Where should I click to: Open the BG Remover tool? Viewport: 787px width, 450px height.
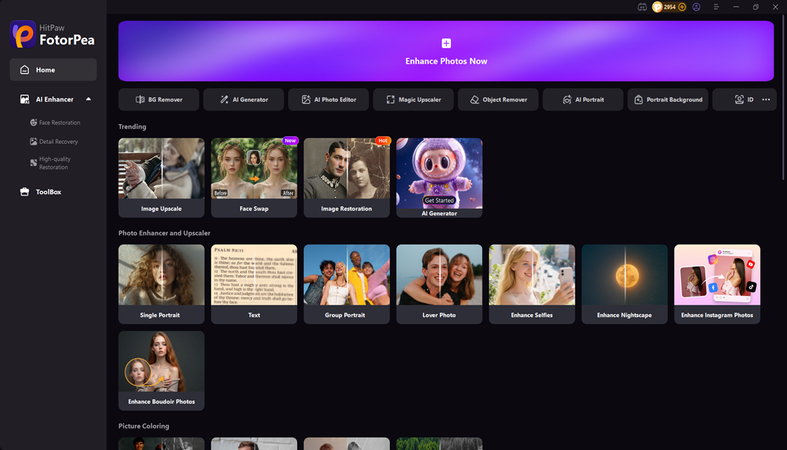pos(159,99)
